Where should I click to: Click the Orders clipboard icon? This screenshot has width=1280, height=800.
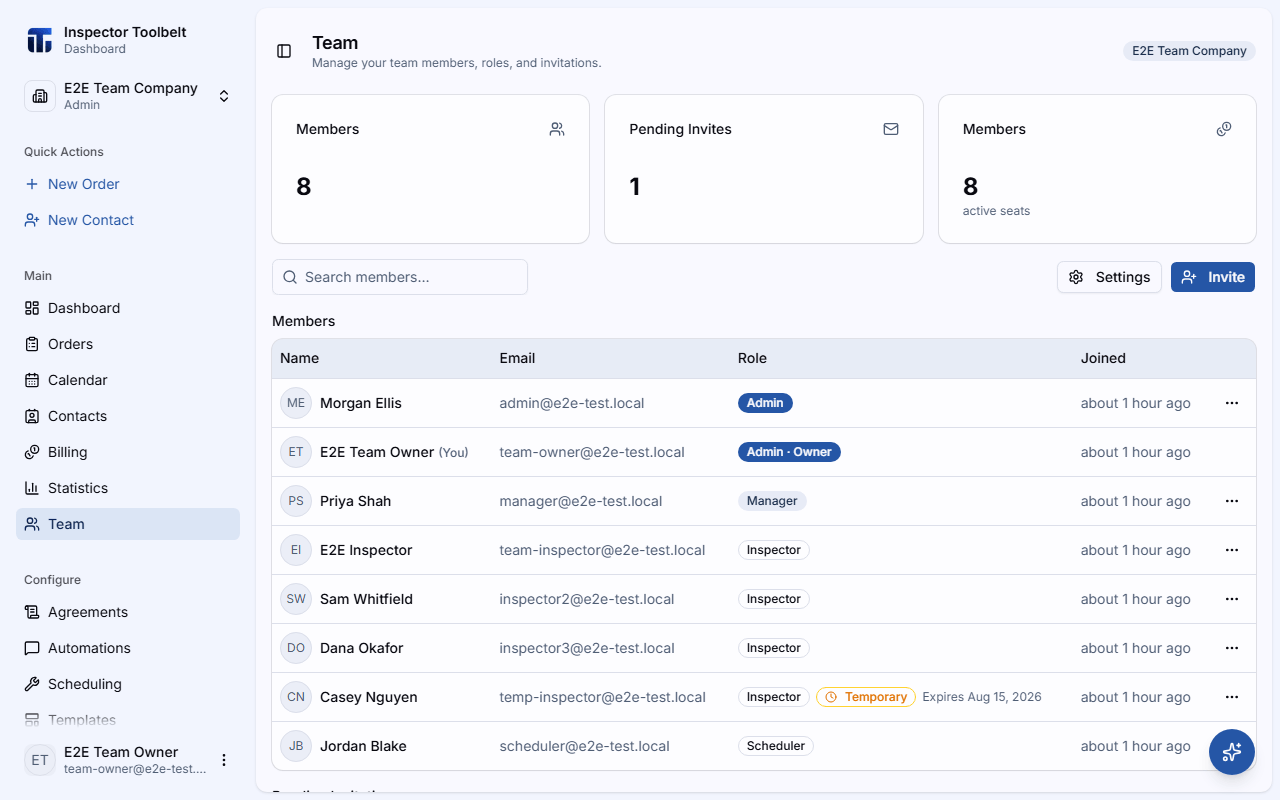pyautogui.click(x=32, y=344)
